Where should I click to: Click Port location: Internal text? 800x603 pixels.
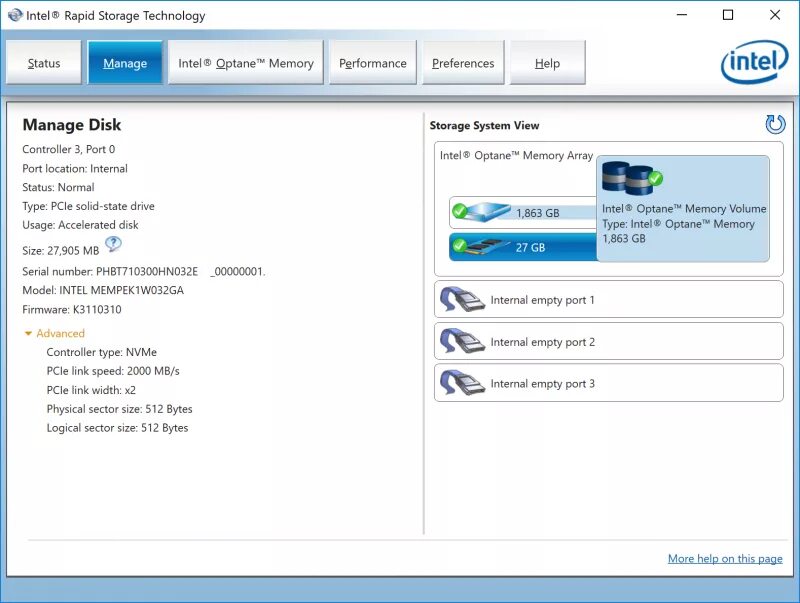[x=75, y=168]
